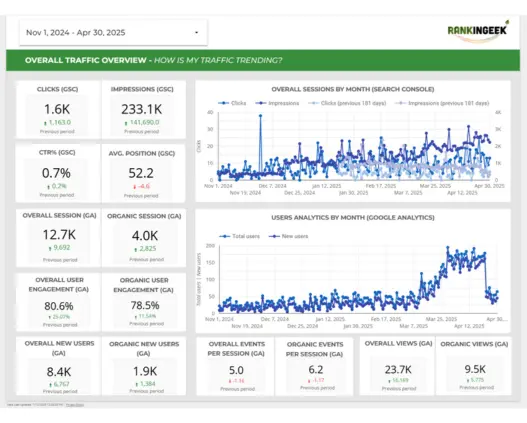Screen dimensions: 527x423
Task: Select the Avg. Position (GSC) 52.2 scorecard
Action: [143, 173]
